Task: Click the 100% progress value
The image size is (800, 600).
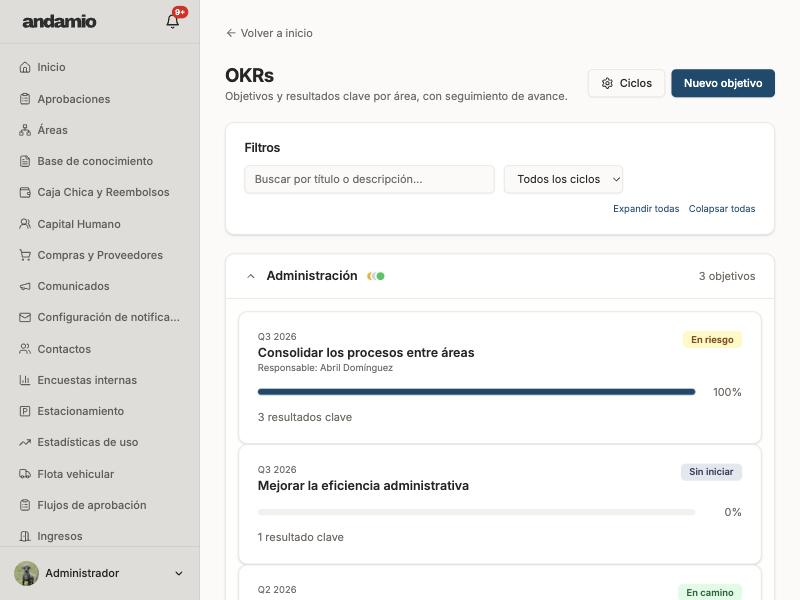Action: coord(727,392)
